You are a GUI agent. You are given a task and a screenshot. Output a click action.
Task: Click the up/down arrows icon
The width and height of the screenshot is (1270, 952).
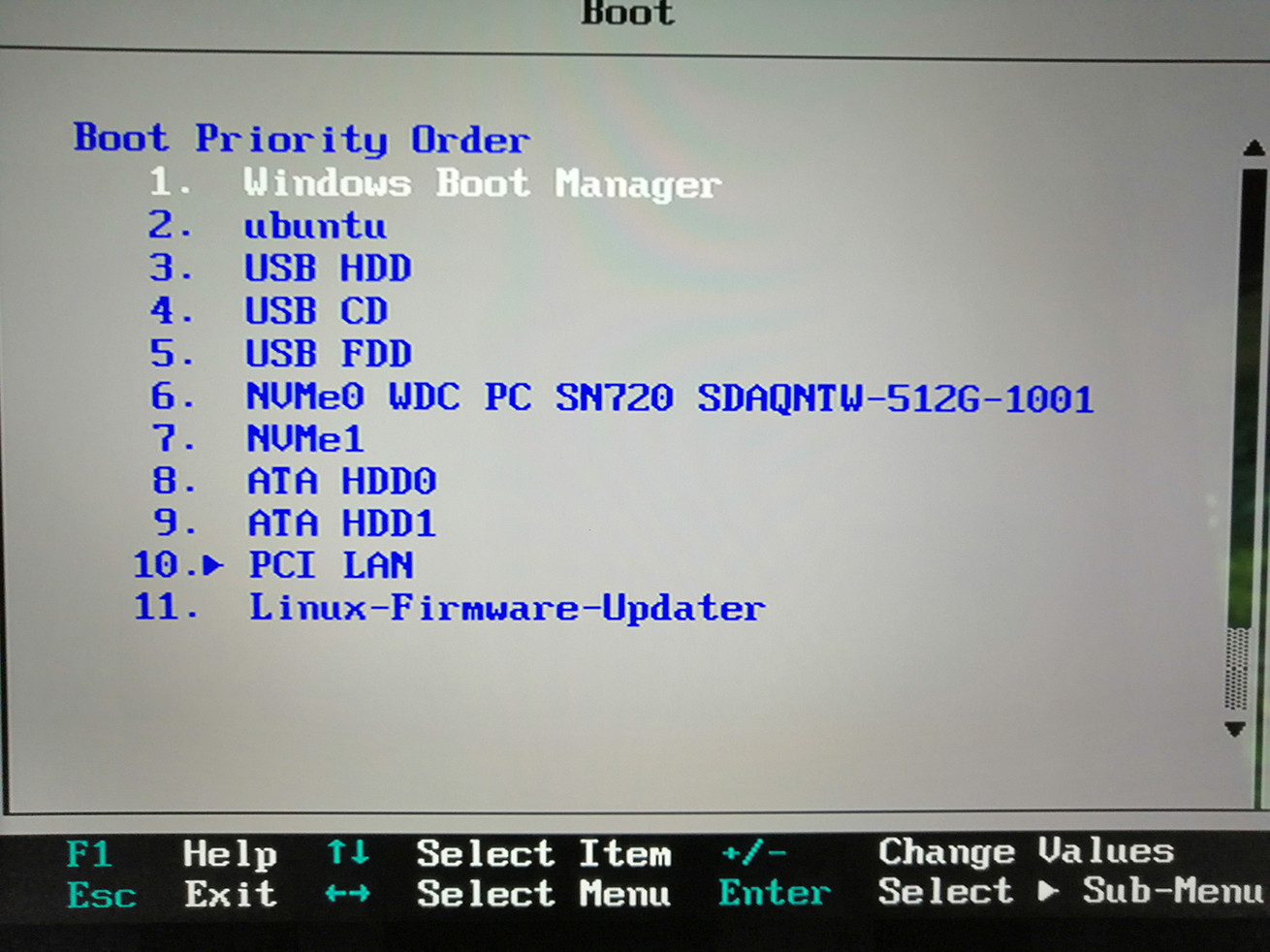point(347,853)
